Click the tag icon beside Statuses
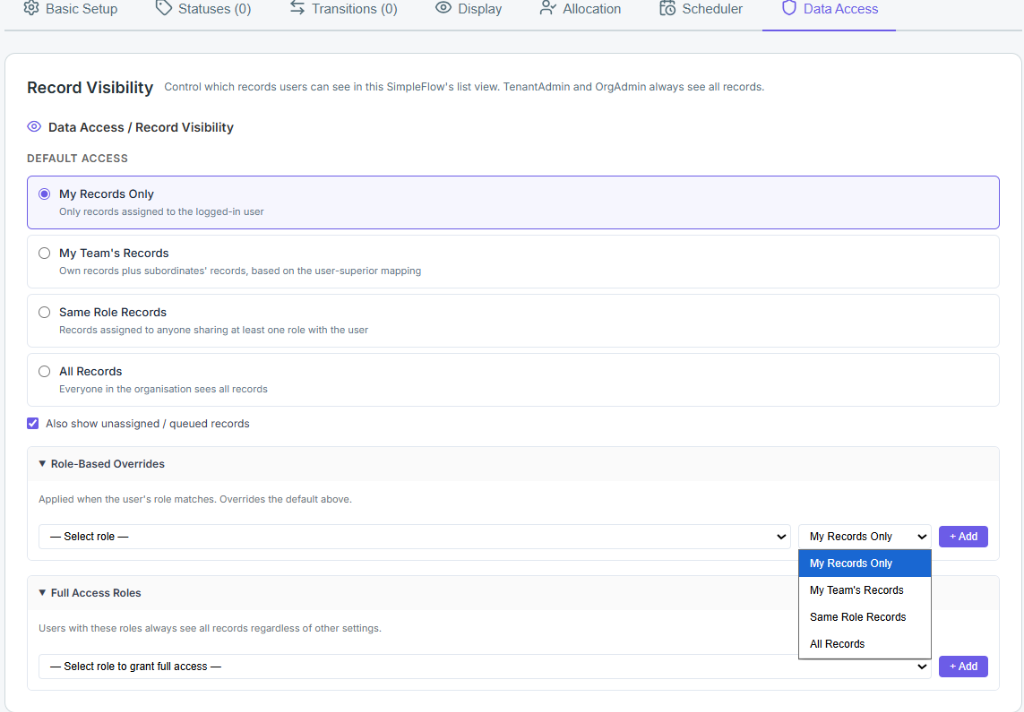This screenshot has width=1024, height=712. coord(164,8)
